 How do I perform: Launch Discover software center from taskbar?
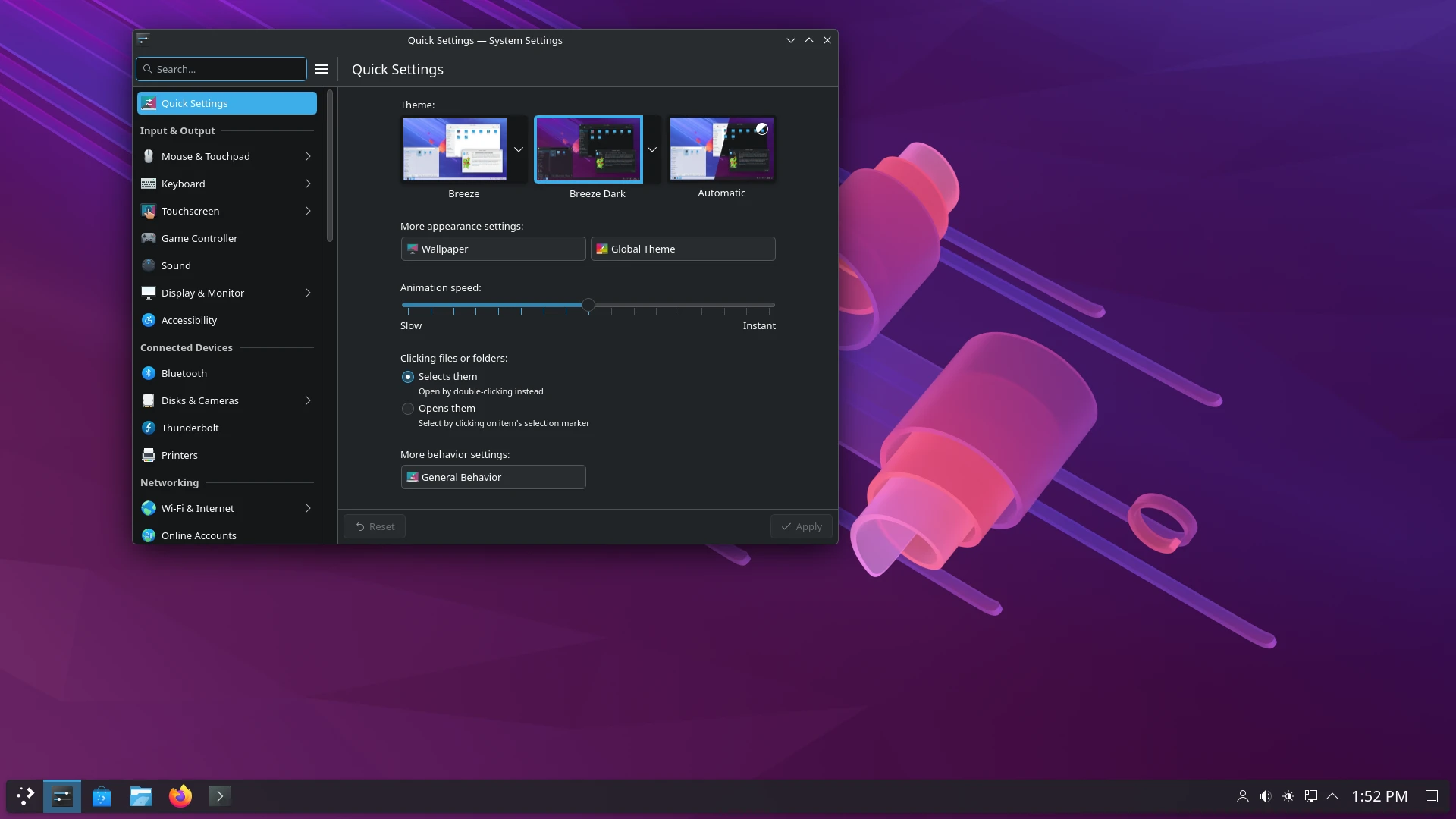[102, 796]
